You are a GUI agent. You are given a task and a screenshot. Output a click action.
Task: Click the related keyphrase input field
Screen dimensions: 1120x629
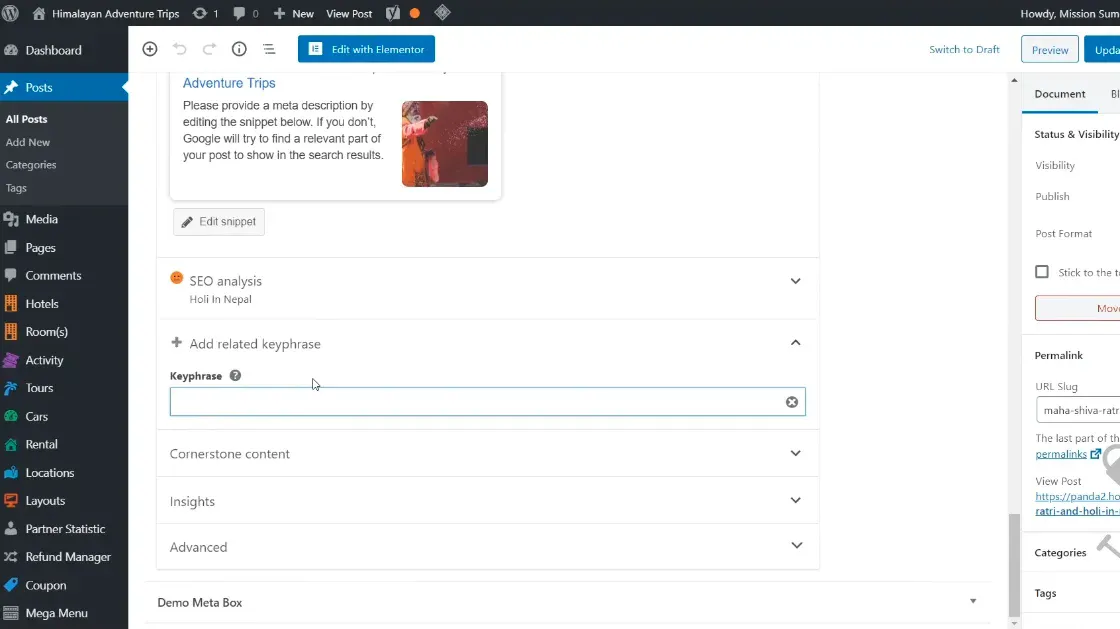[x=476, y=402]
